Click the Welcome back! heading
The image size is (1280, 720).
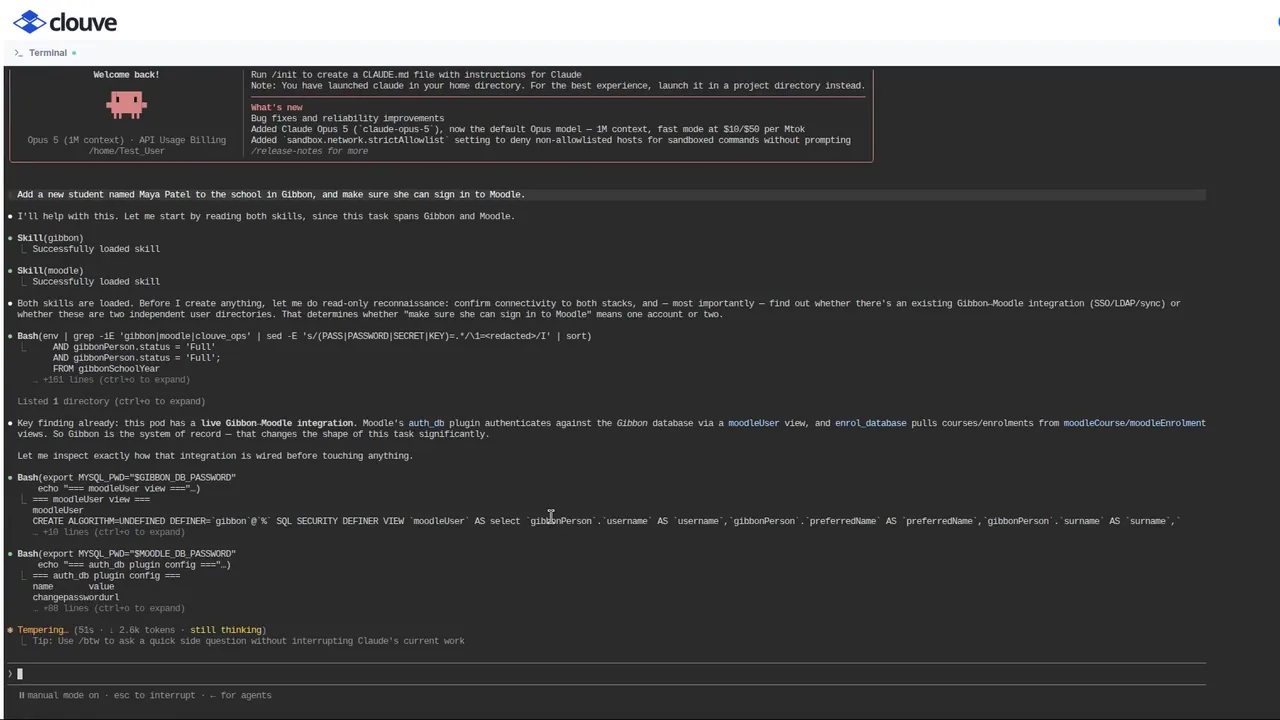[x=126, y=75]
